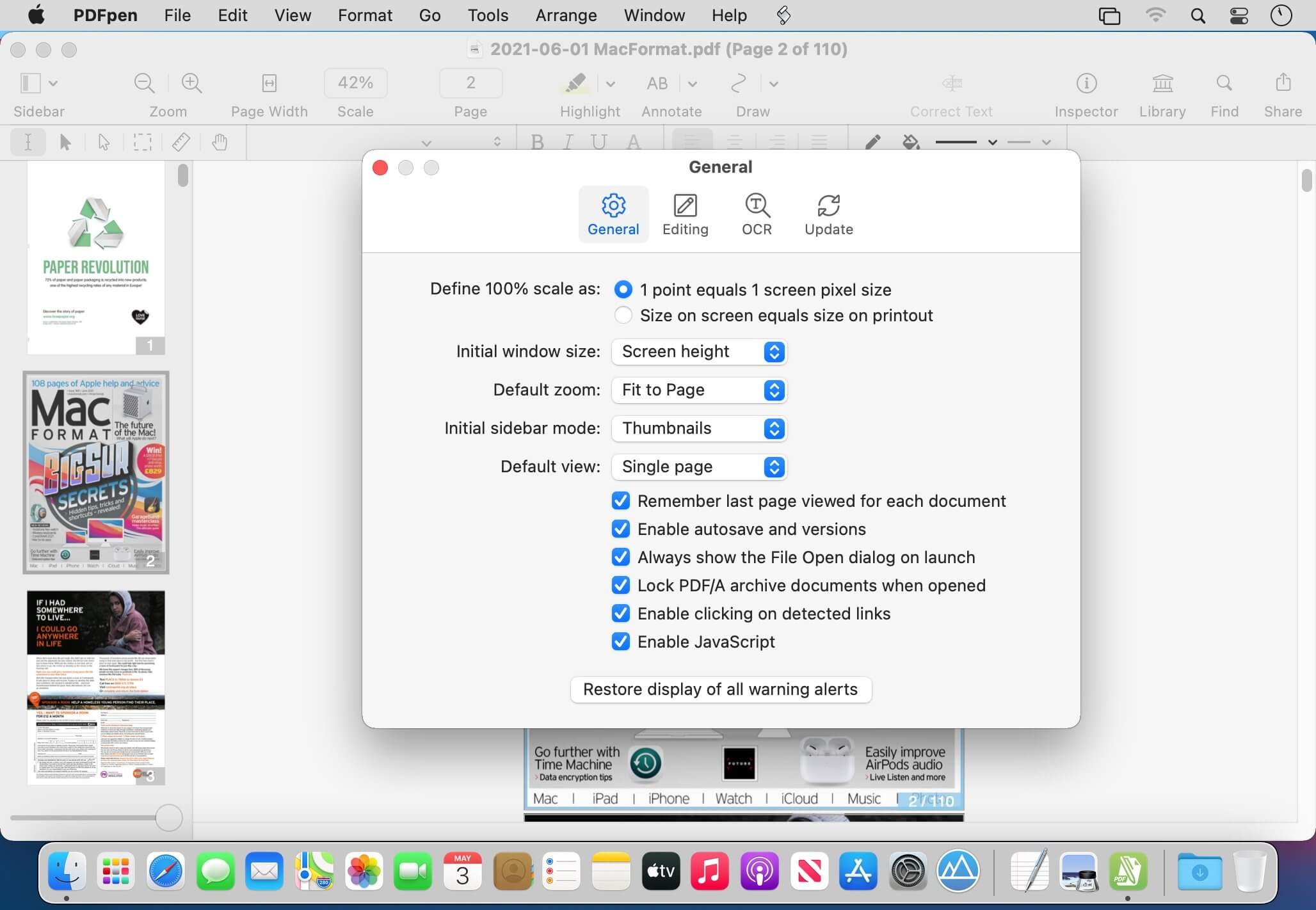The image size is (1316, 910).
Task: Open the Tools menu
Action: 488,15
